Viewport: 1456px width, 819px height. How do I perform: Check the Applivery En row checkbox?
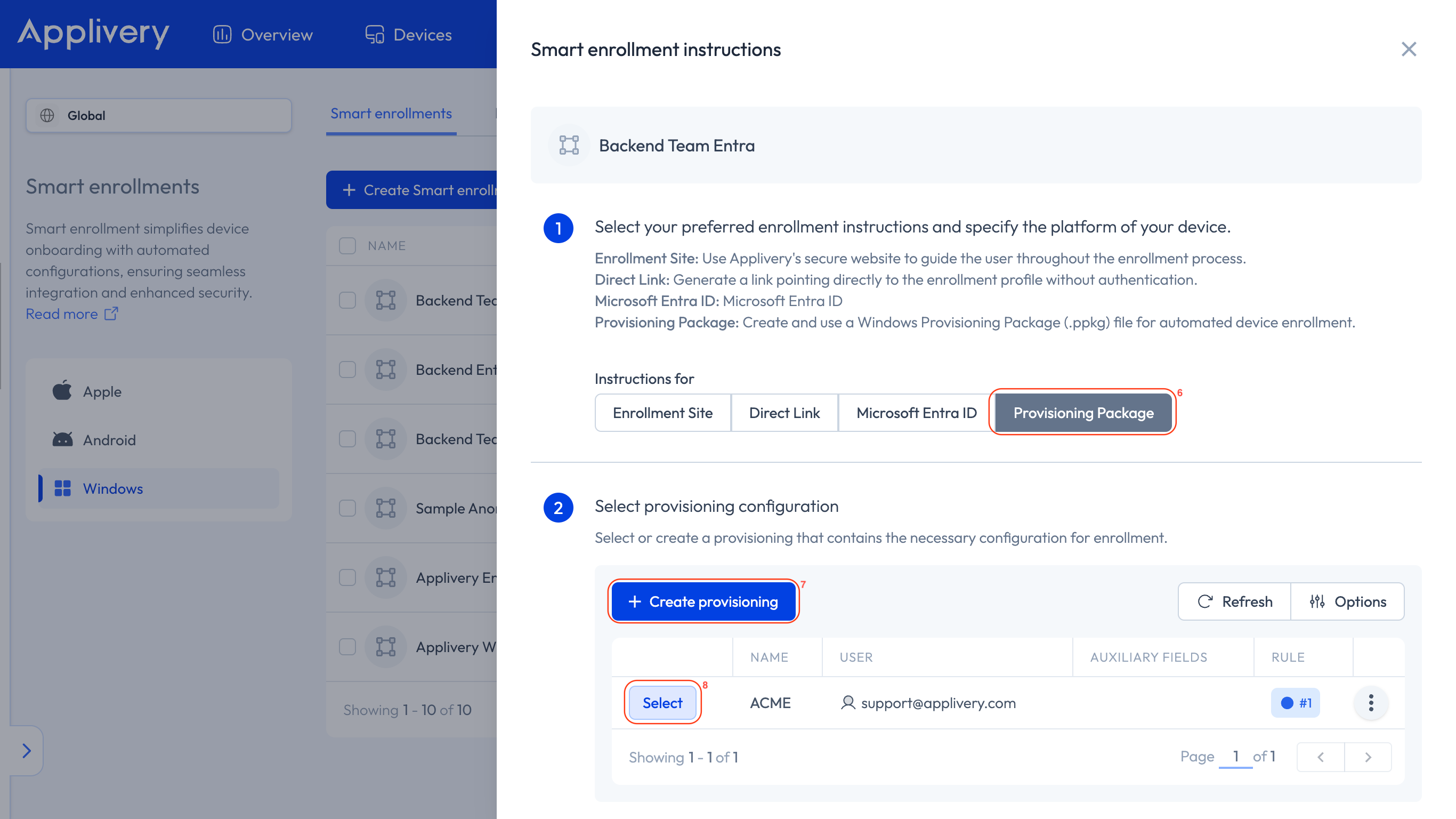[x=347, y=578]
